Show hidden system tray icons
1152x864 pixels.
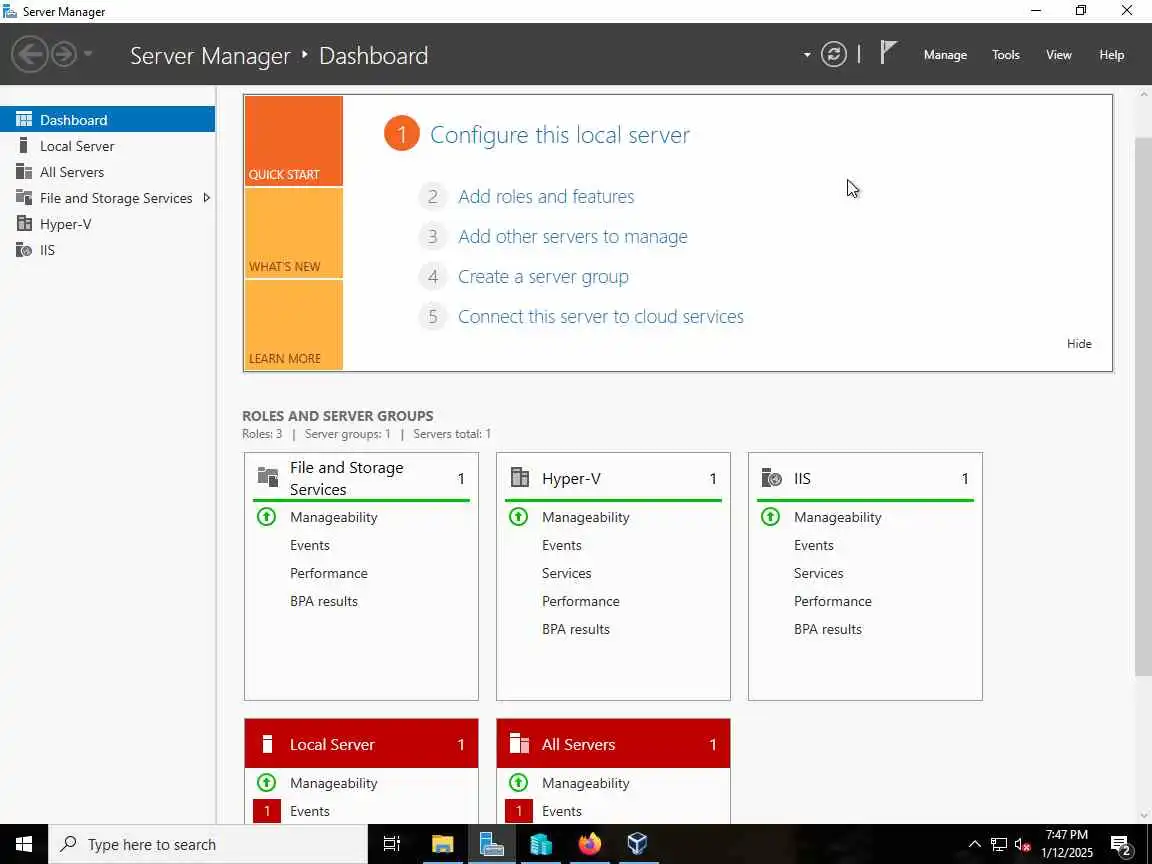pyautogui.click(x=974, y=844)
